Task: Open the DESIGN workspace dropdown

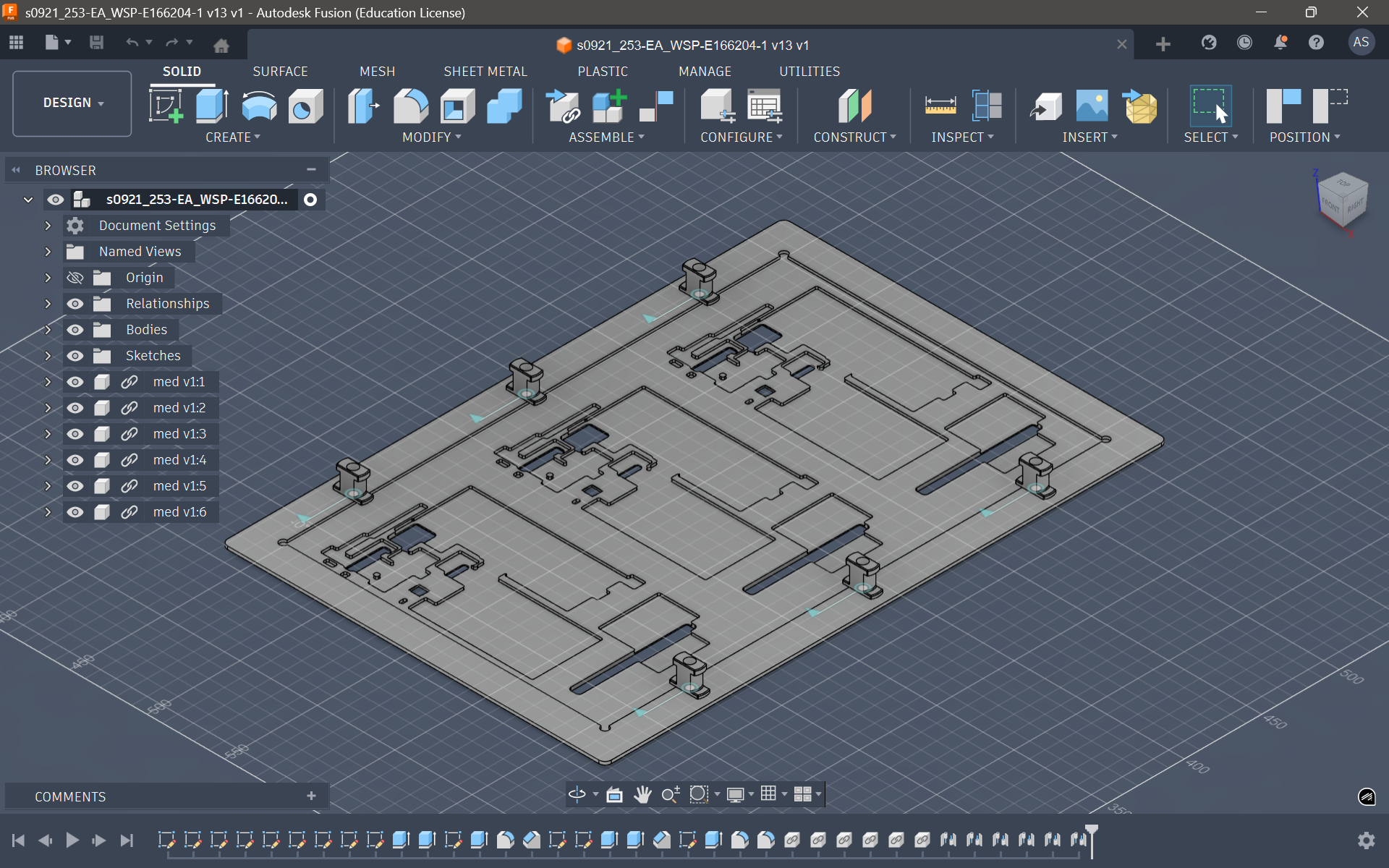Action: (72, 103)
